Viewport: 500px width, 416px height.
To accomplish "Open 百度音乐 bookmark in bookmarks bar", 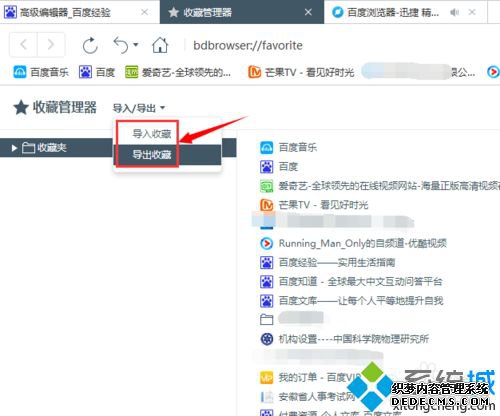I will click(x=41, y=72).
